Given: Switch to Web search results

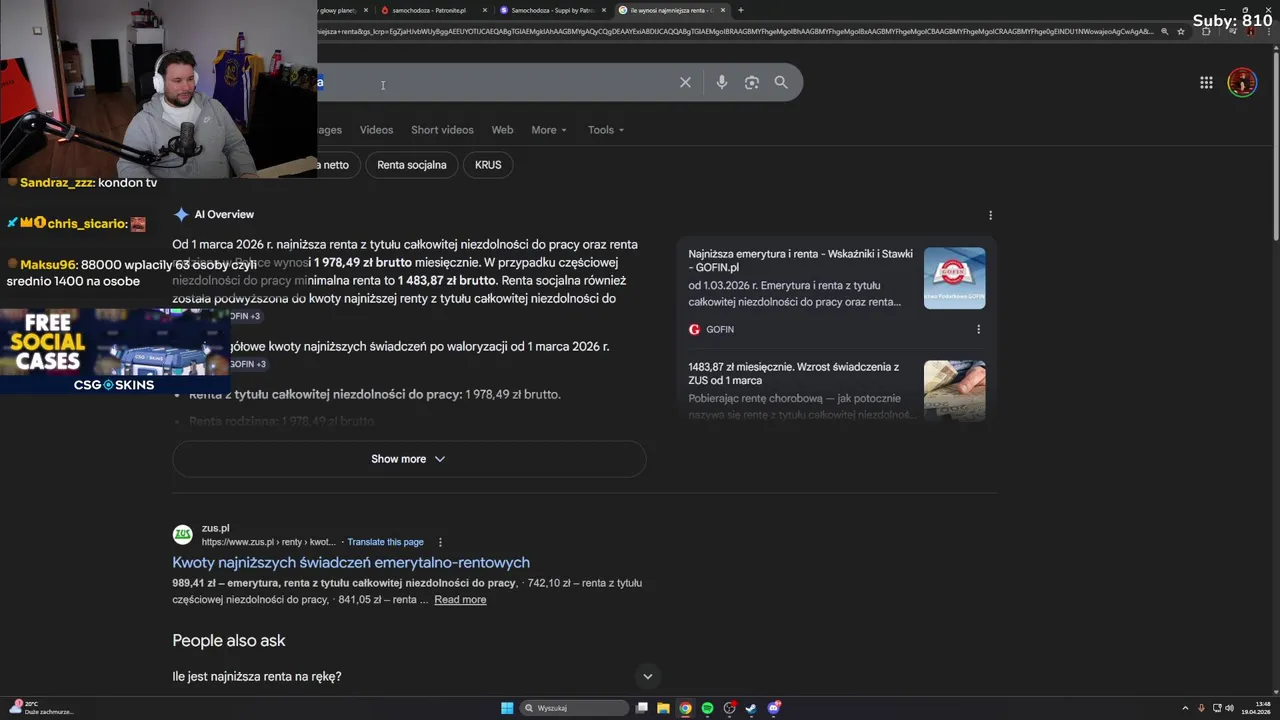Looking at the screenshot, I should (502, 130).
